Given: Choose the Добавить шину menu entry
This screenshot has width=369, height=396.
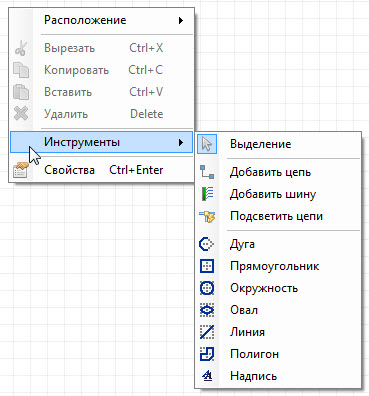Looking at the screenshot, I should pyautogui.click(x=279, y=194).
